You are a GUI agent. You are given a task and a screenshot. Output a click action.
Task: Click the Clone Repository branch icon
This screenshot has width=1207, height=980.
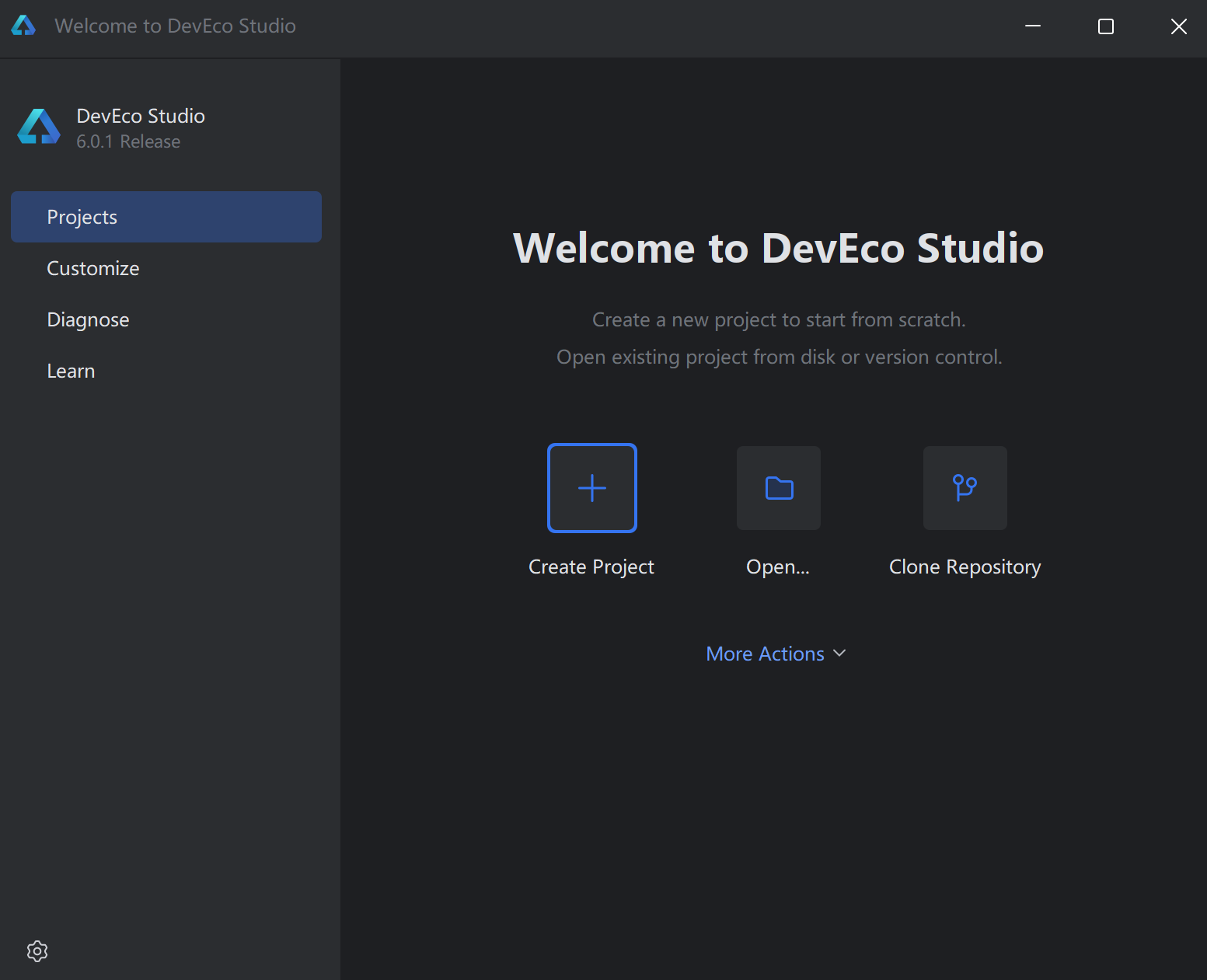(x=965, y=488)
